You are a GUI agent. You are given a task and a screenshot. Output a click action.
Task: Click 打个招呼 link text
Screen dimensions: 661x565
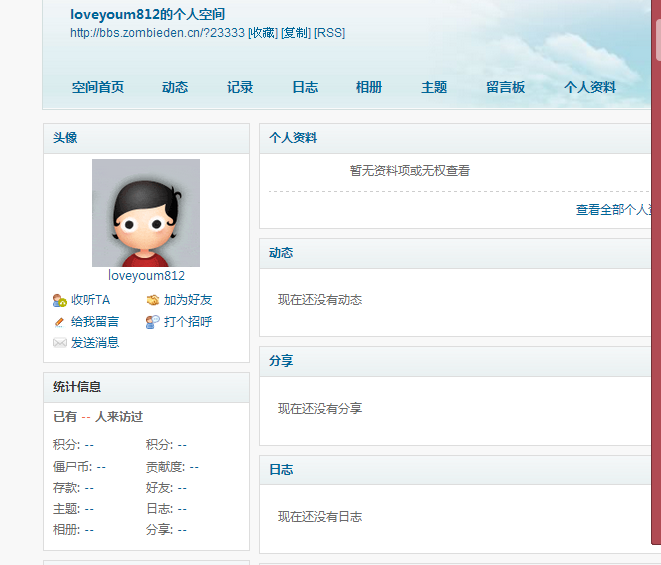click(x=188, y=322)
